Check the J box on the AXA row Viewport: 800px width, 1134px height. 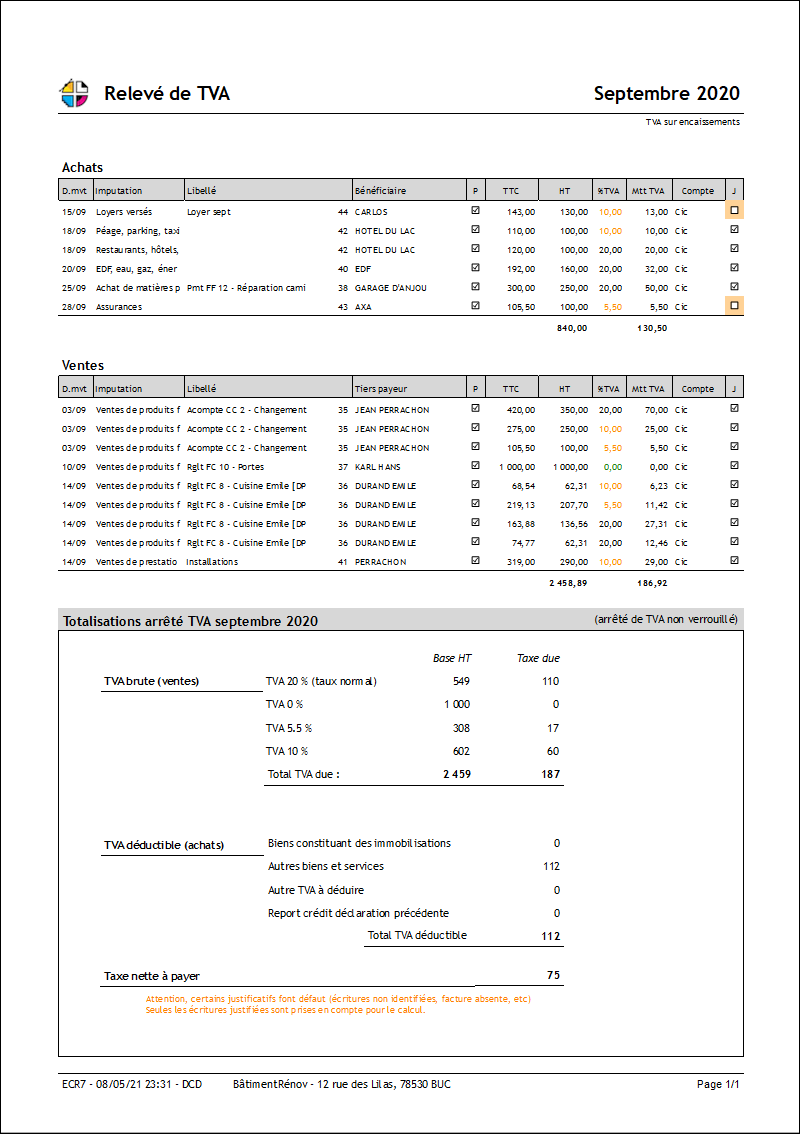coord(735,306)
